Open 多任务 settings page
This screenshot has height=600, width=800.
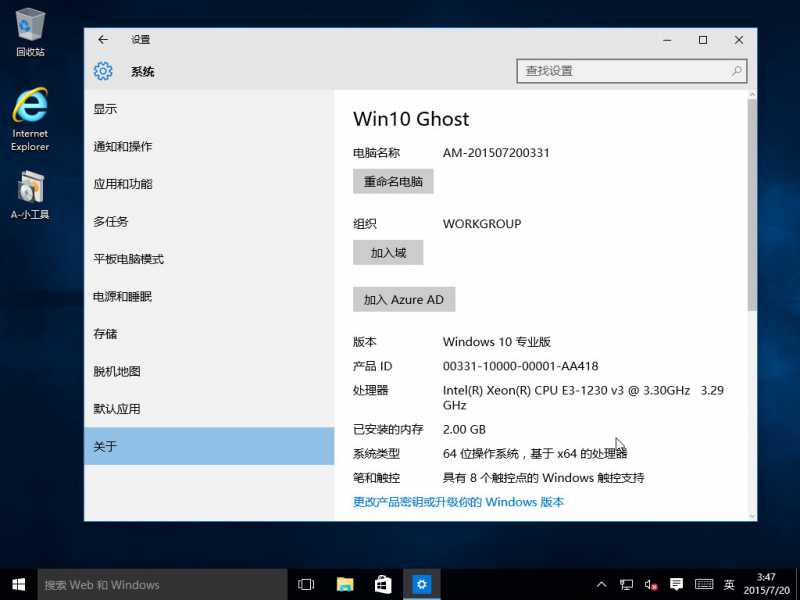(x=209, y=221)
